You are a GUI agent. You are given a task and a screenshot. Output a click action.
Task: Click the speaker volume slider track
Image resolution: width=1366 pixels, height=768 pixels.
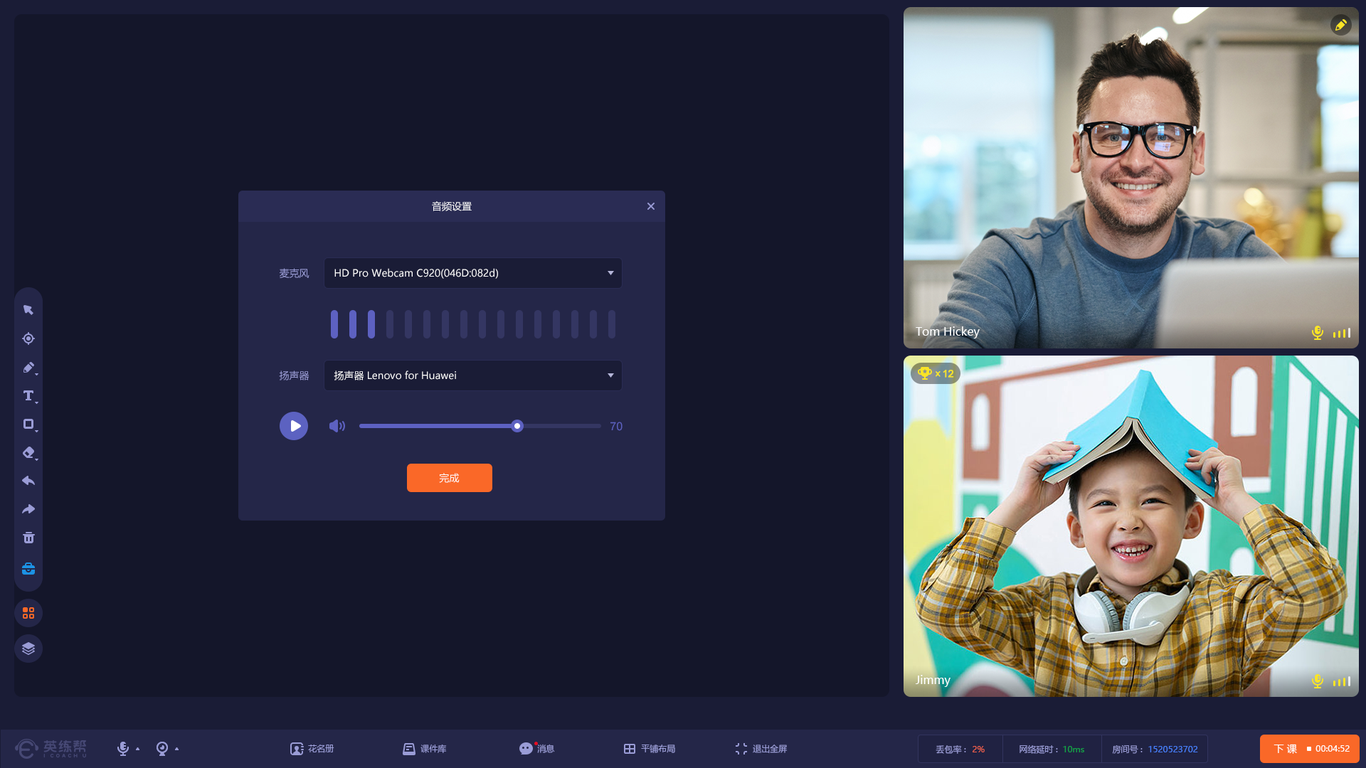pos(480,426)
